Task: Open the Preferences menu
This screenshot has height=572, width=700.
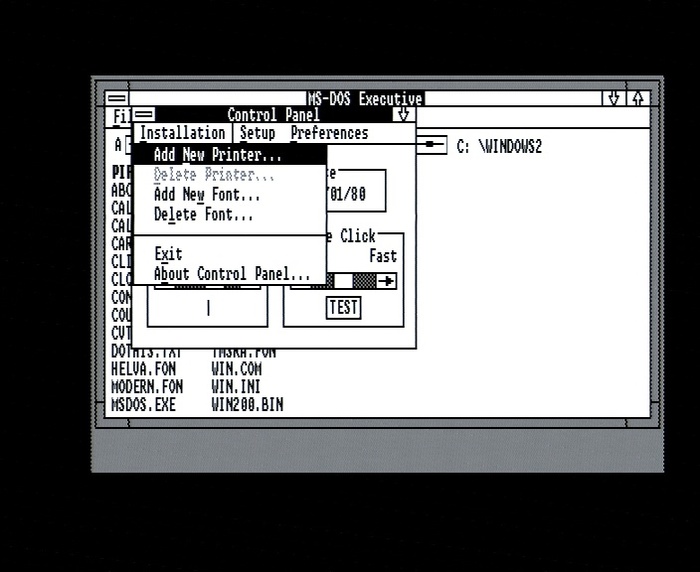Action: point(329,133)
